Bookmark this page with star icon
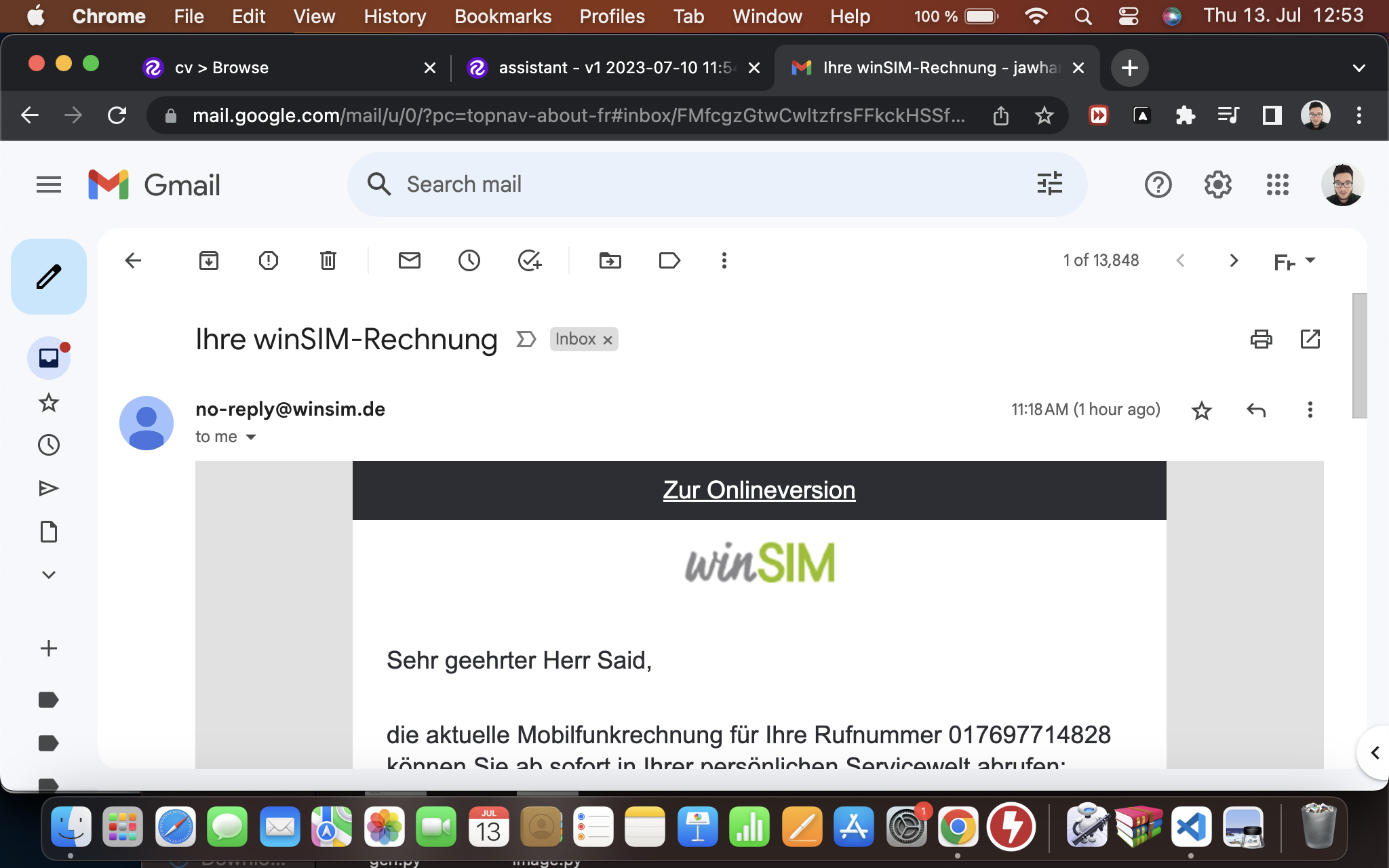 pyautogui.click(x=1044, y=116)
